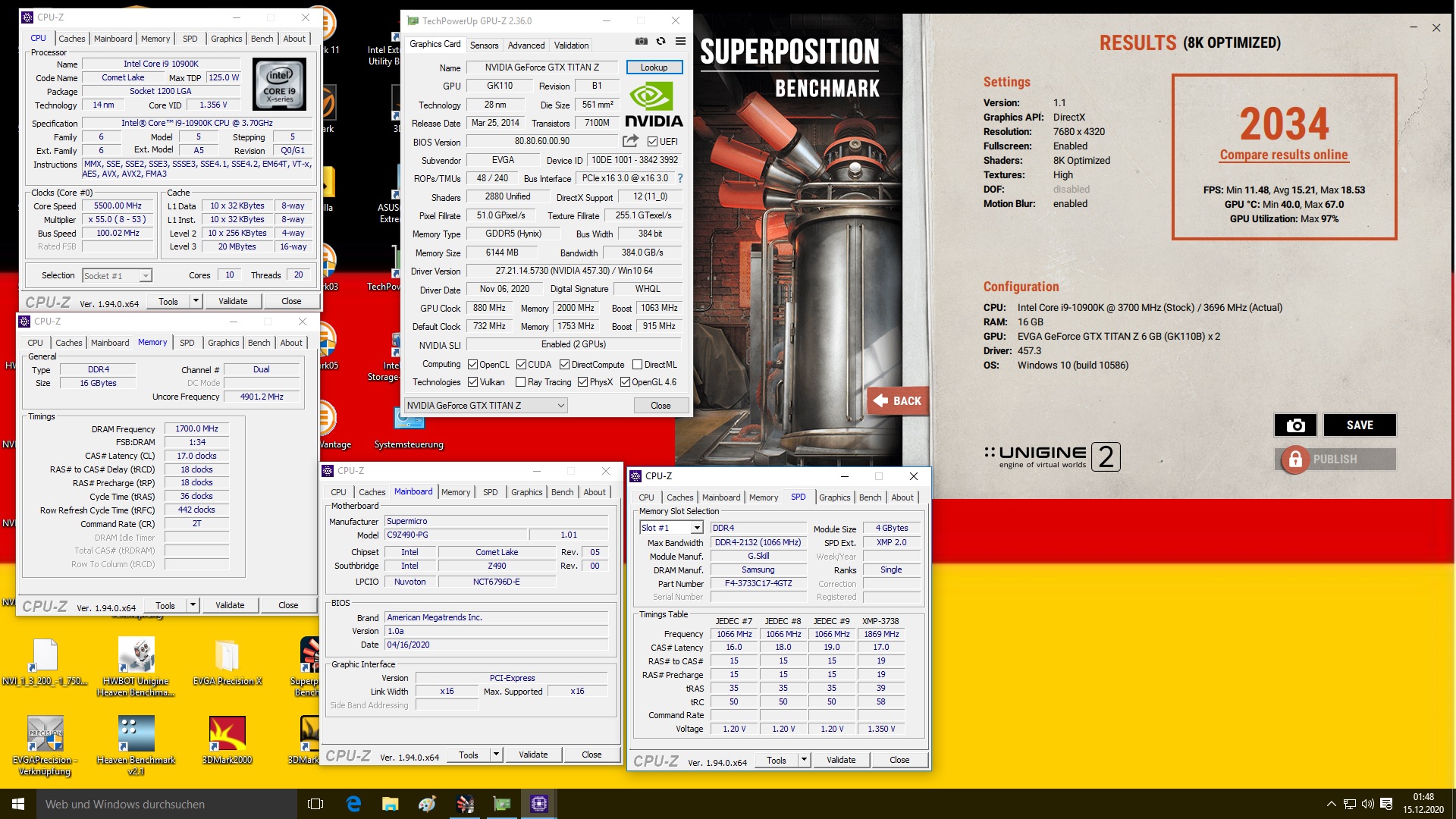Click the Superposition screenshot camera button
Image resolution: width=1456 pixels, height=819 pixels.
pos(1295,425)
